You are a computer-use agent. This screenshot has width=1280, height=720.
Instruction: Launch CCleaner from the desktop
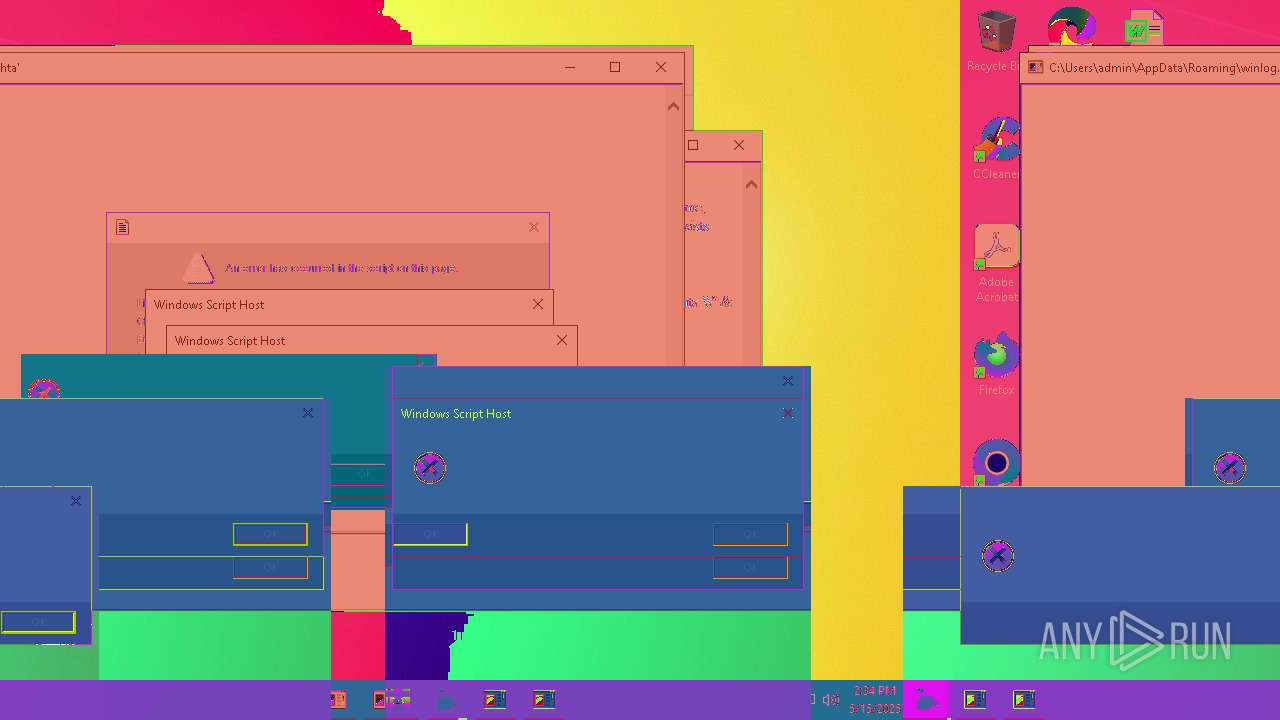tap(996, 140)
